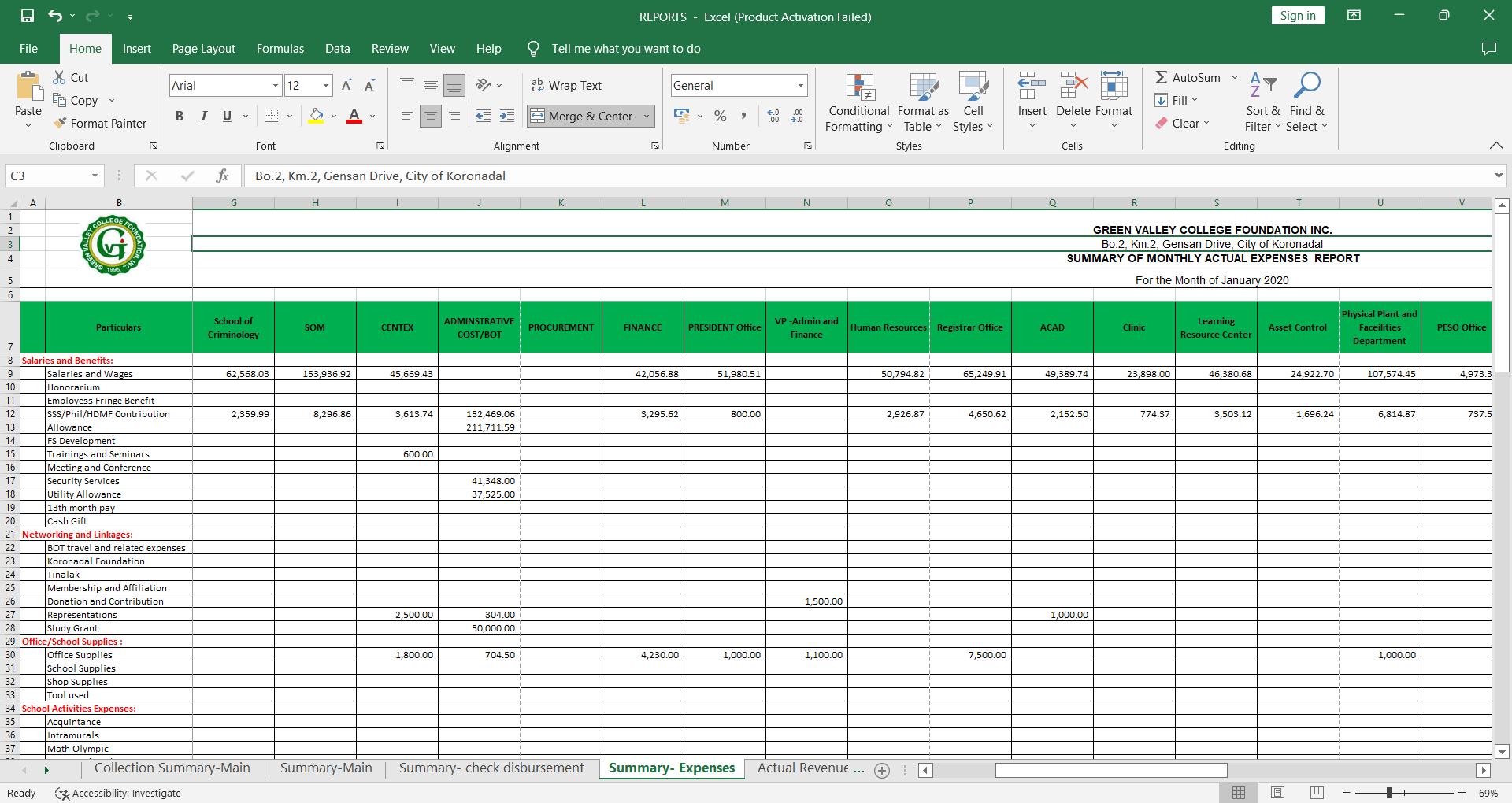1512x803 pixels.
Task: Open the Arial font name dropdown
Action: [x=276, y=85]
